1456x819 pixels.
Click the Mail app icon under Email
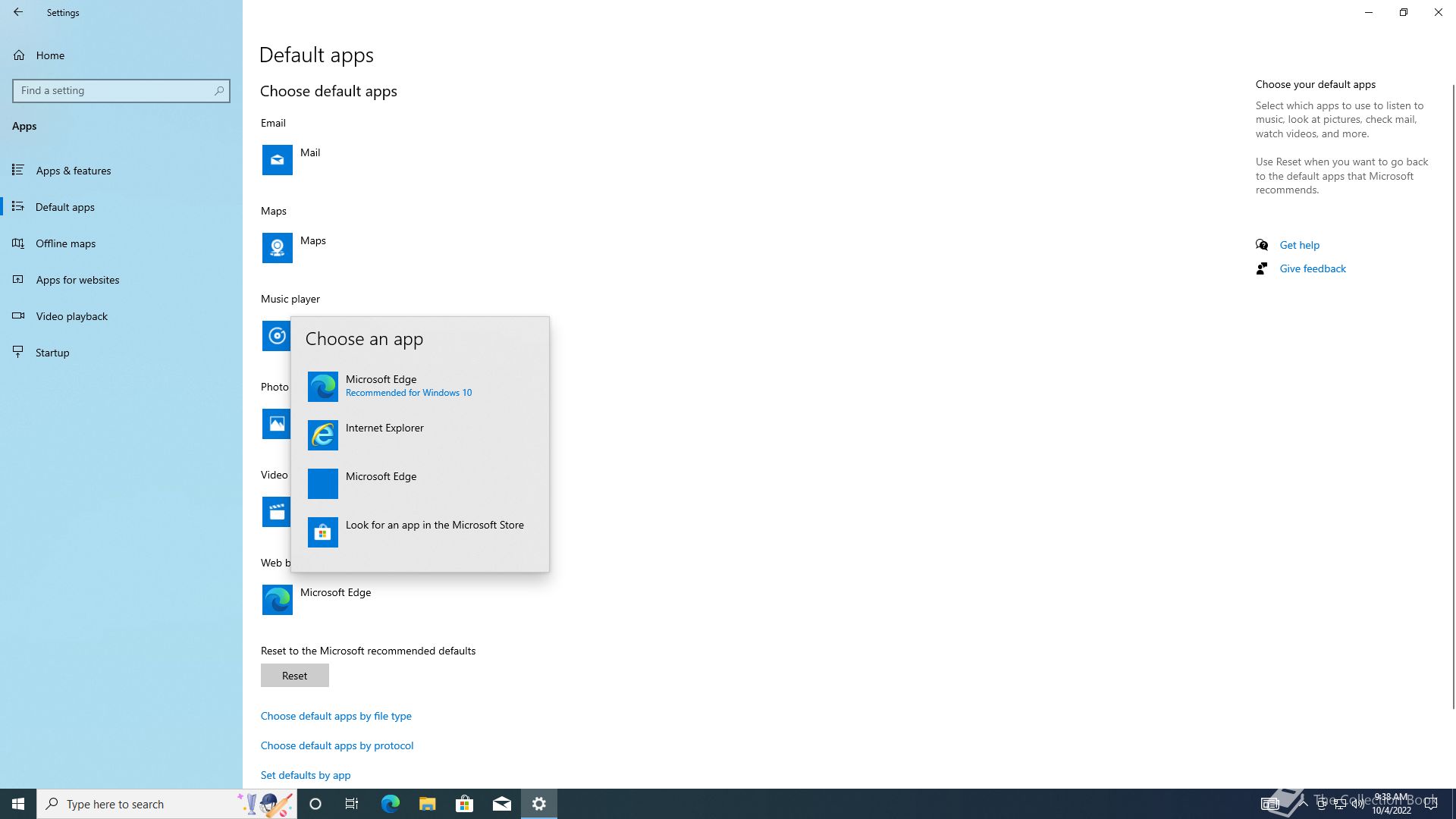click(278, 160)
